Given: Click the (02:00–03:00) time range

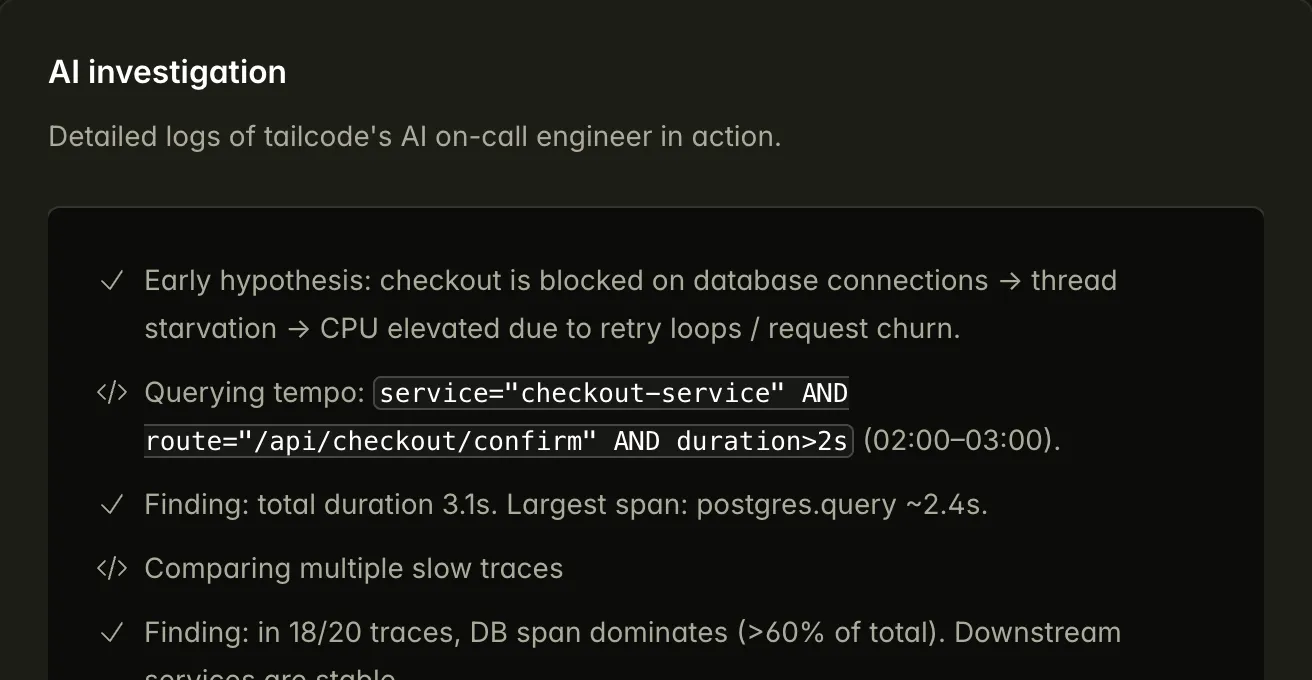Looking at the screenshot, I should (960, 441).
